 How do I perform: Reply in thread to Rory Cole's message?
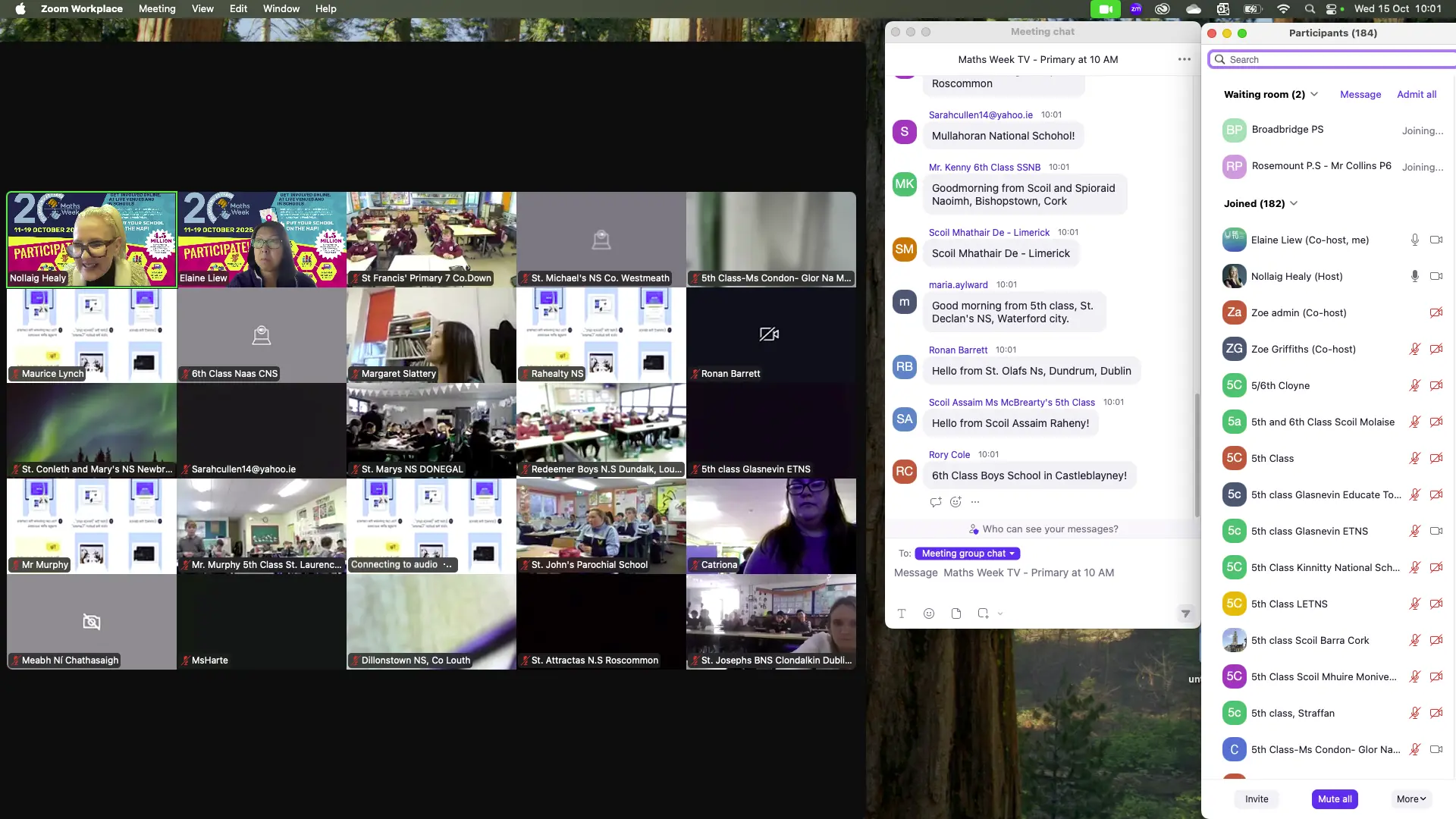tap(936, 502)
